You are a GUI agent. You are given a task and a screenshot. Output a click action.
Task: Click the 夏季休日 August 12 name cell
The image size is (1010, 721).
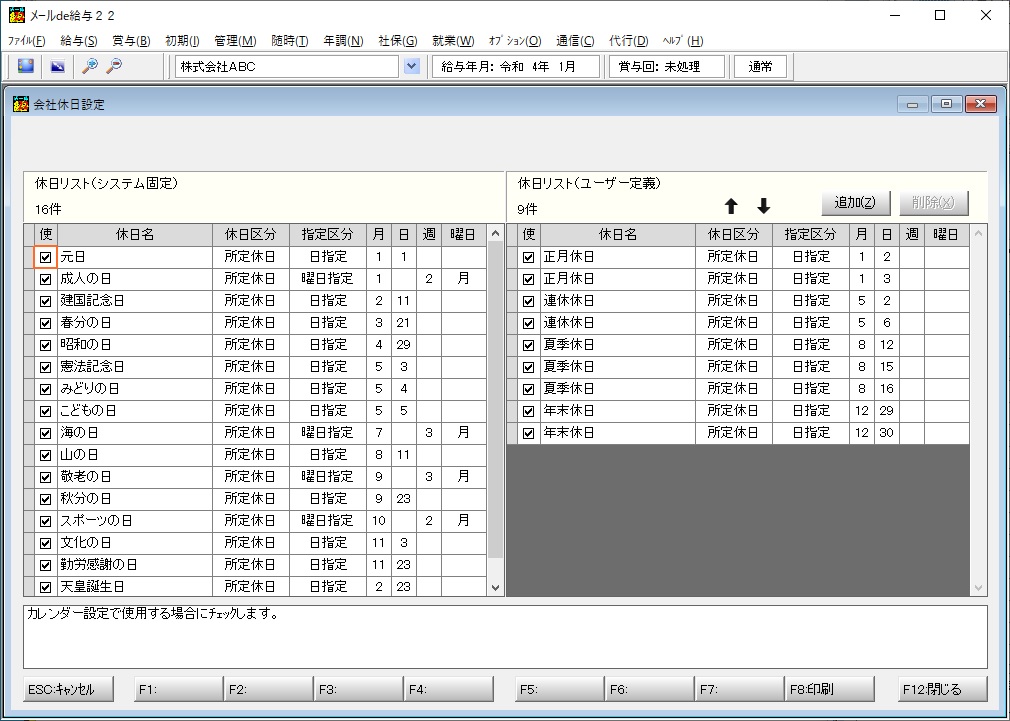point(617,345)
